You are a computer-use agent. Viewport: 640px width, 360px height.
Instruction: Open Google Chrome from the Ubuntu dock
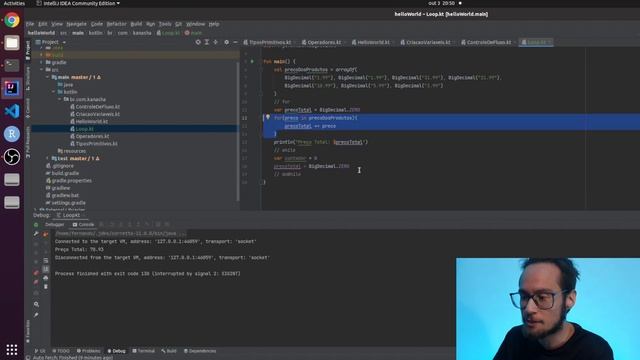coord(12,20)
